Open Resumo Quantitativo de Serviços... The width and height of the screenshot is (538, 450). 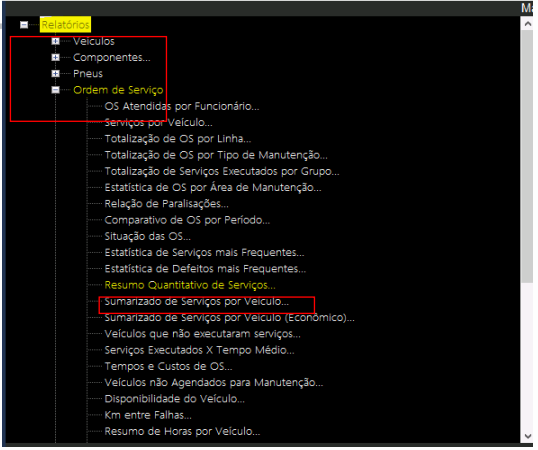point(190,285)
